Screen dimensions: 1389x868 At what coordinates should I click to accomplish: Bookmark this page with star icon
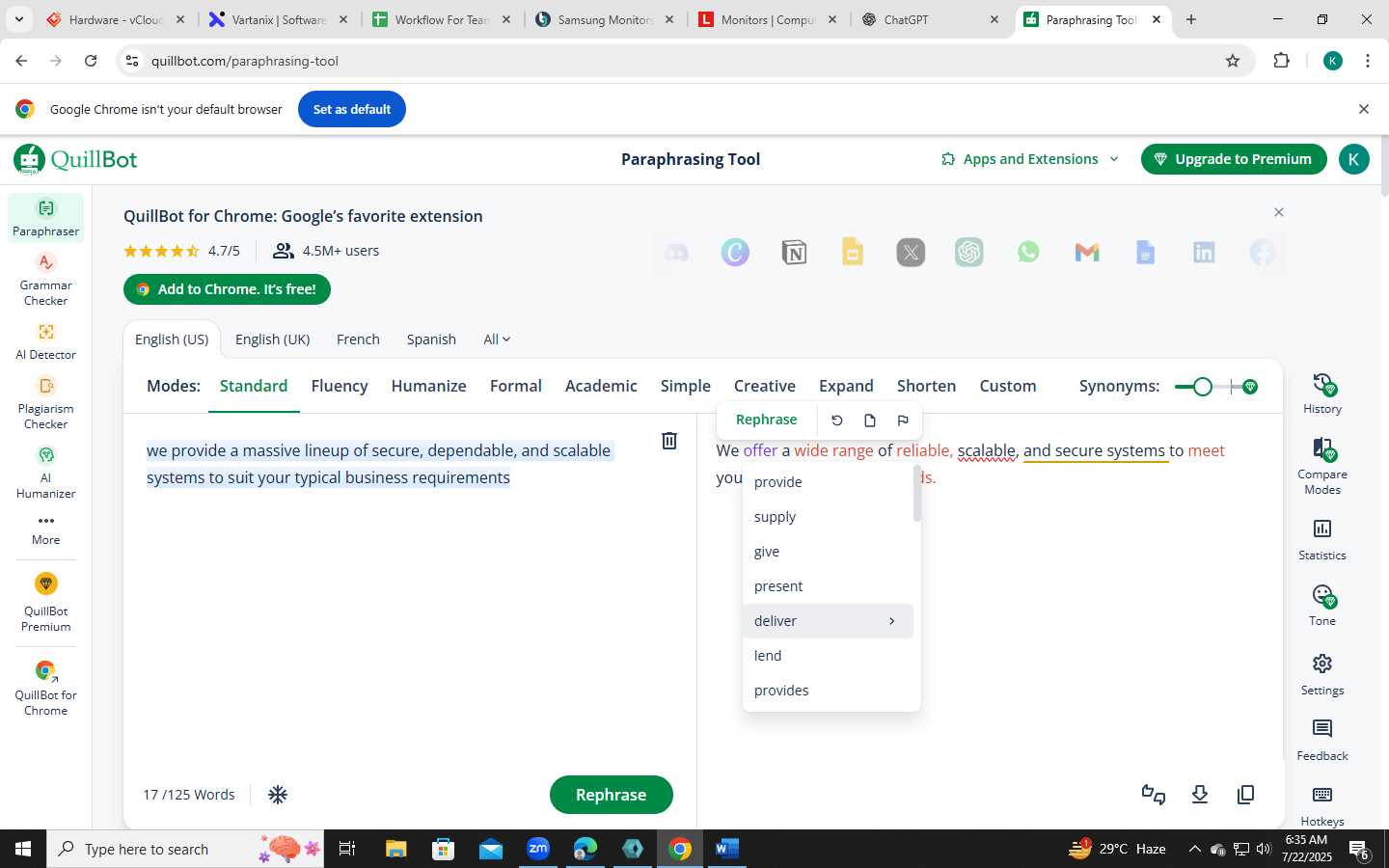(1233, 61)
